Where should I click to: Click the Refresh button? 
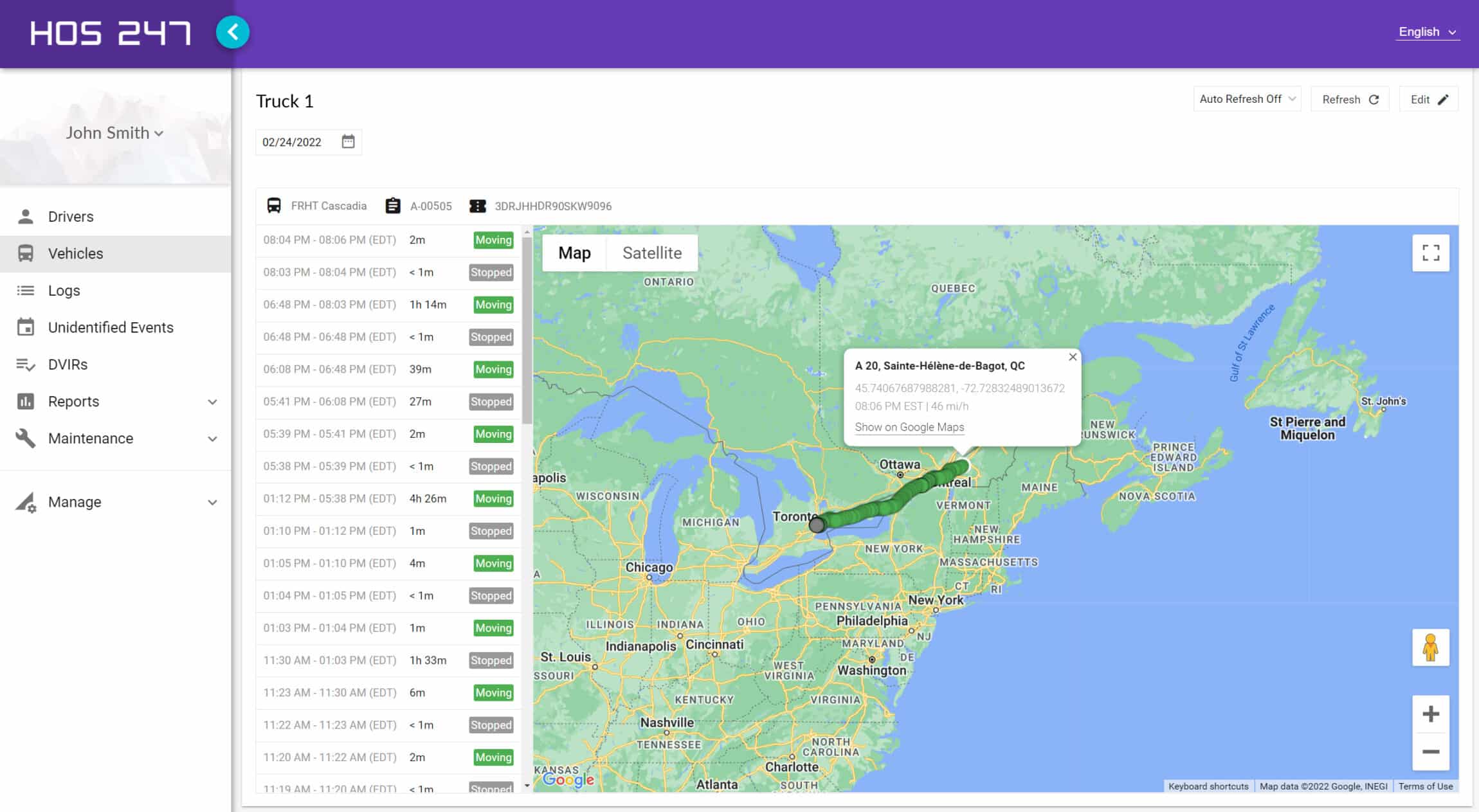1350,99
